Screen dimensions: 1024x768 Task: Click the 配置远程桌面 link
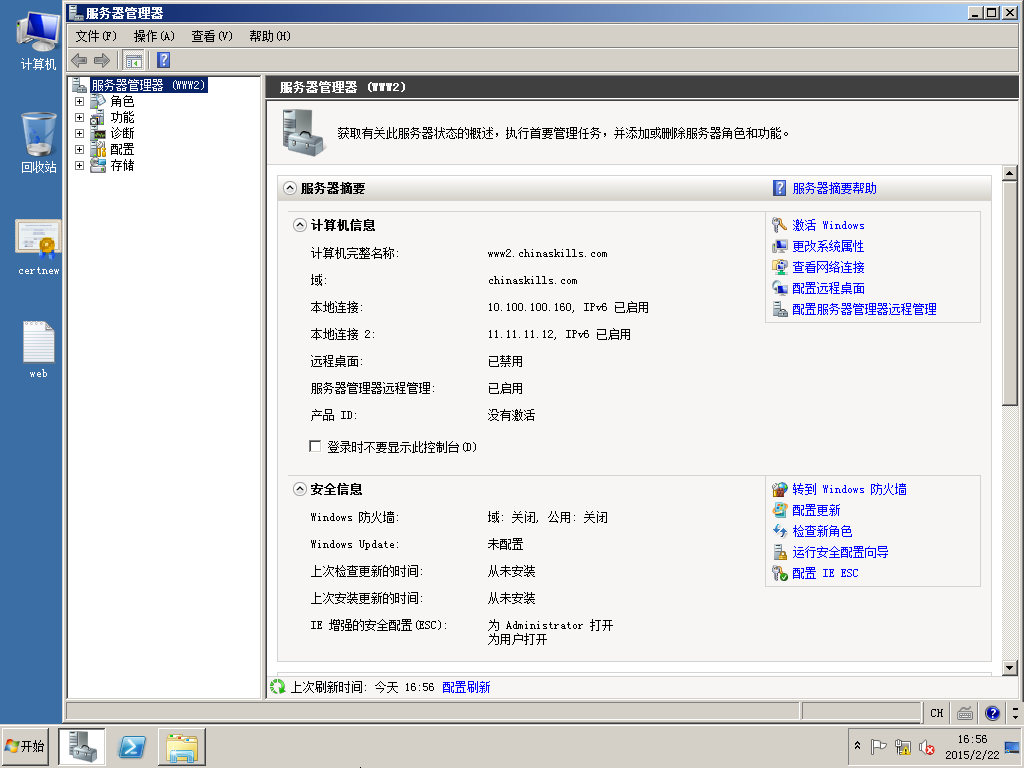click(828, 288)
